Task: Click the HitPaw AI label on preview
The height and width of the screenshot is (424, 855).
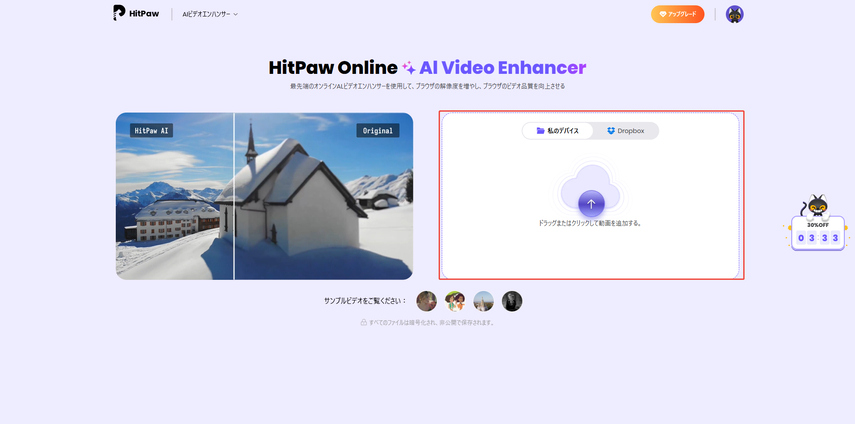Action: click(x=152, y=131)
